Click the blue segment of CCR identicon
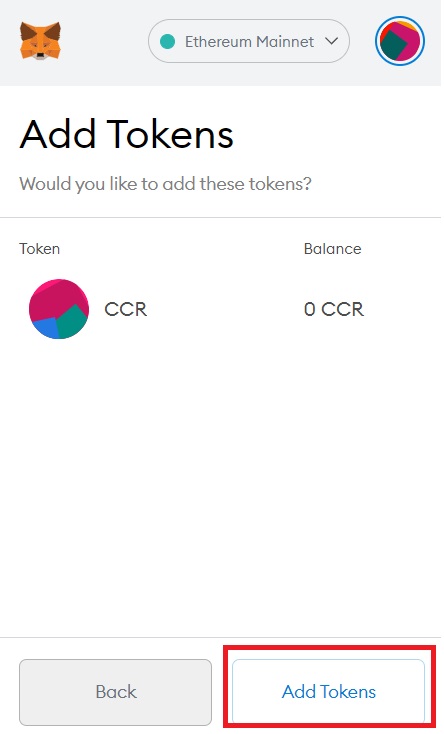 [x=44, y=328]
